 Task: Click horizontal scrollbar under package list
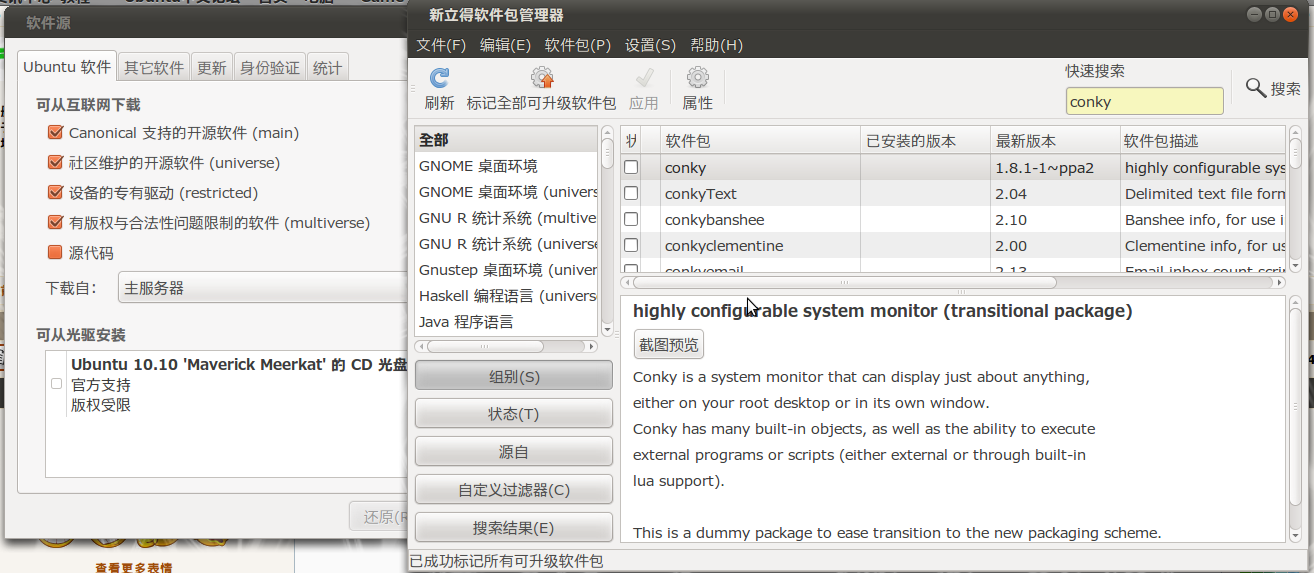953,283
